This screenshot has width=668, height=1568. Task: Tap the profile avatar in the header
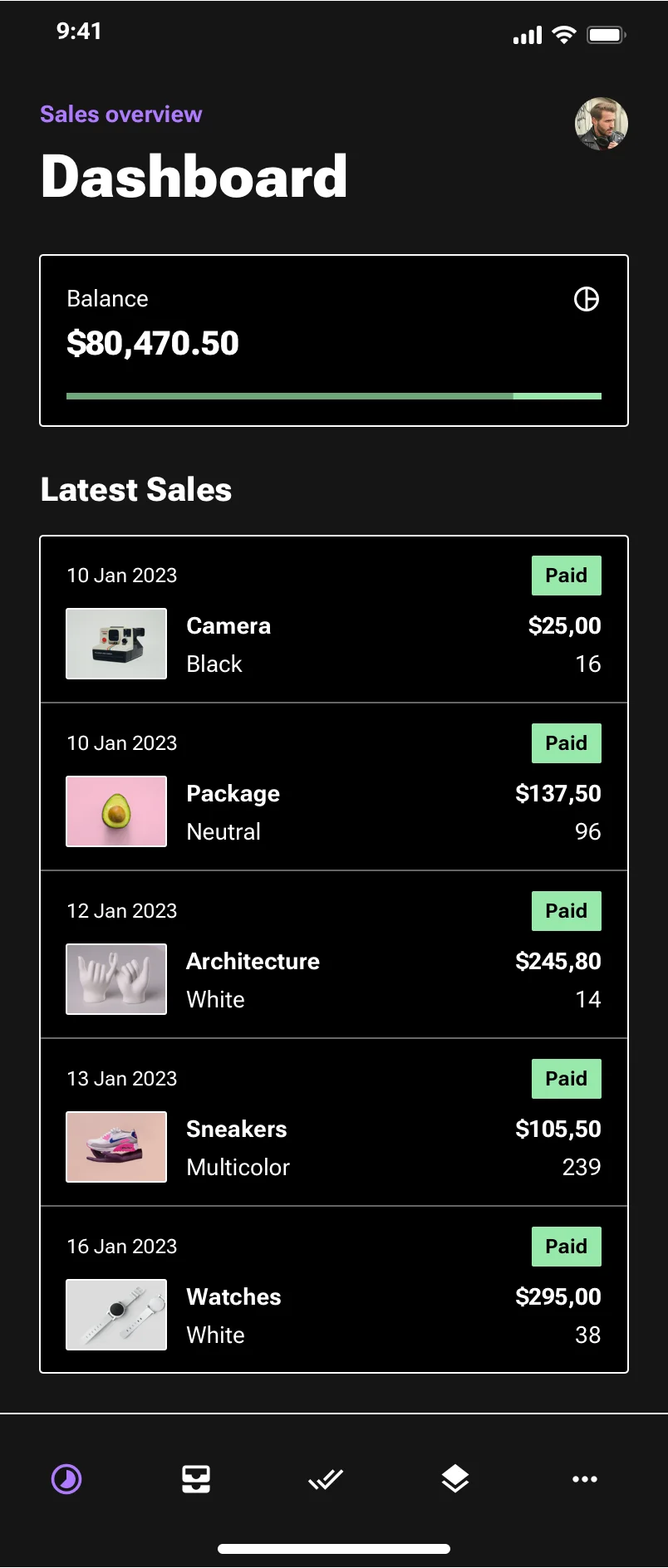602,123
